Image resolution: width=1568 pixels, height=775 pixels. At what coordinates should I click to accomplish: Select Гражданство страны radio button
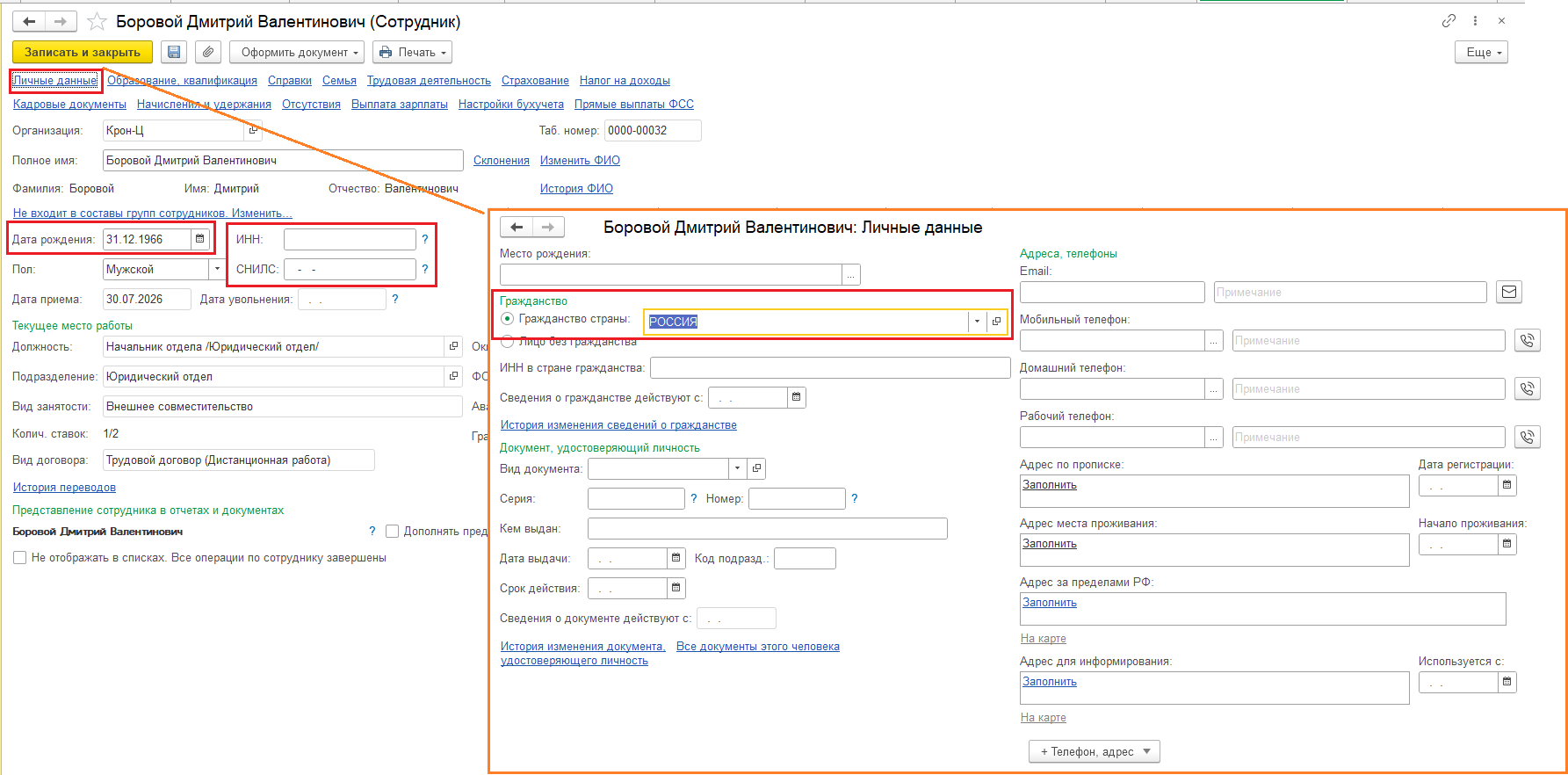(508, 319)
